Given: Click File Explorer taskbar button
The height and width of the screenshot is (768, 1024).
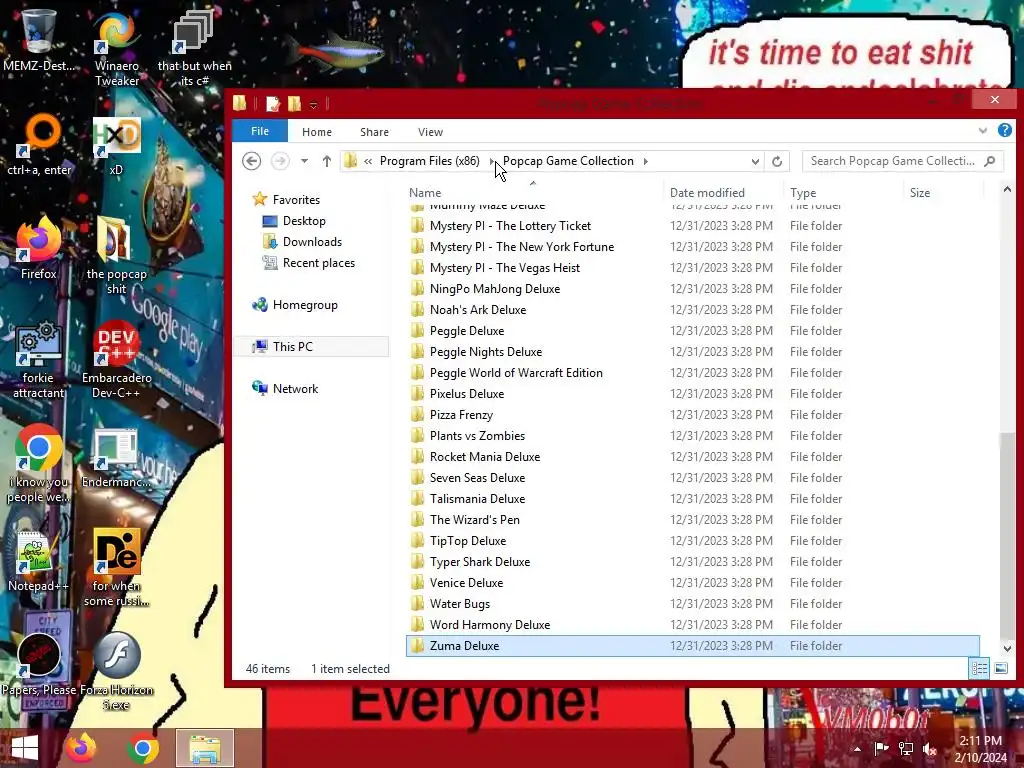Looking at the screenshot, I should [x=205, y=748].
